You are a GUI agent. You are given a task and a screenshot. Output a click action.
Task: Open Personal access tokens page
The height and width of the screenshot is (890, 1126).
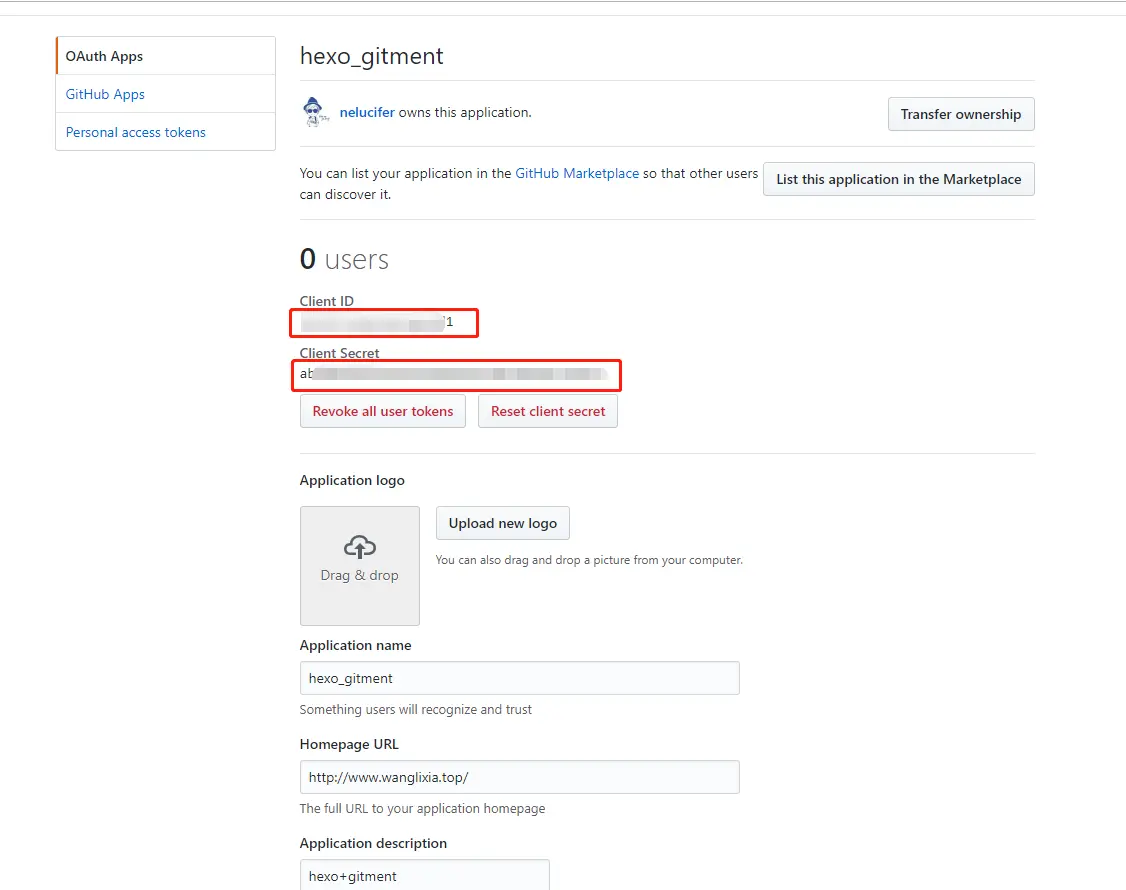click(136, 132)
